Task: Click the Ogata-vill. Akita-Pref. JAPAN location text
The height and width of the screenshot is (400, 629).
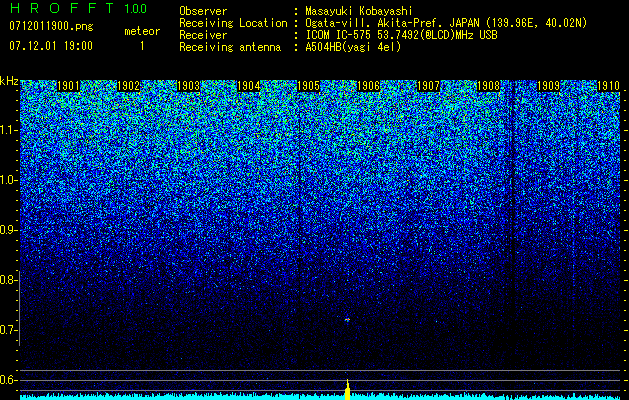Action: point(446,23)
